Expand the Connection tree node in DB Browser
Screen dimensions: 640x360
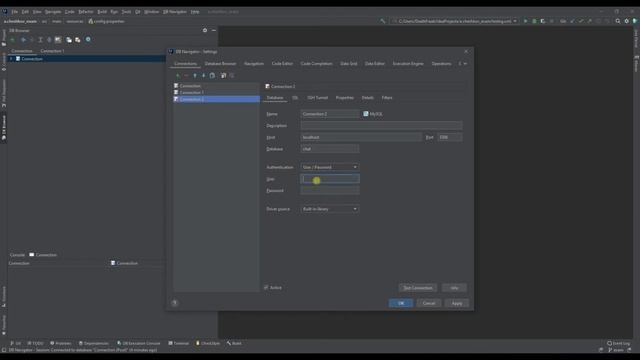click(x=11, y=59)
